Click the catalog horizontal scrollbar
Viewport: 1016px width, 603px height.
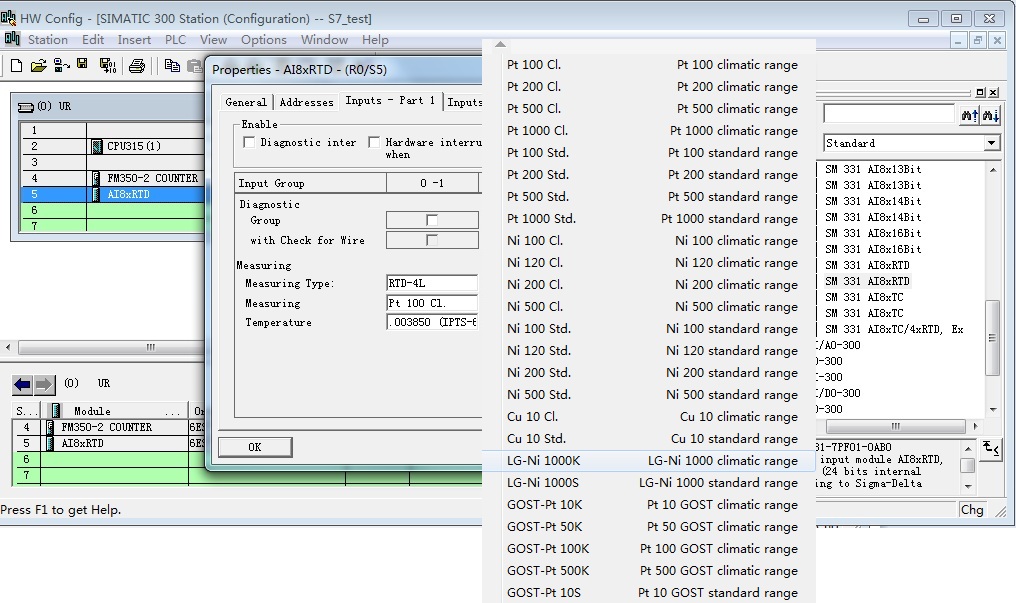pos(897,427)
